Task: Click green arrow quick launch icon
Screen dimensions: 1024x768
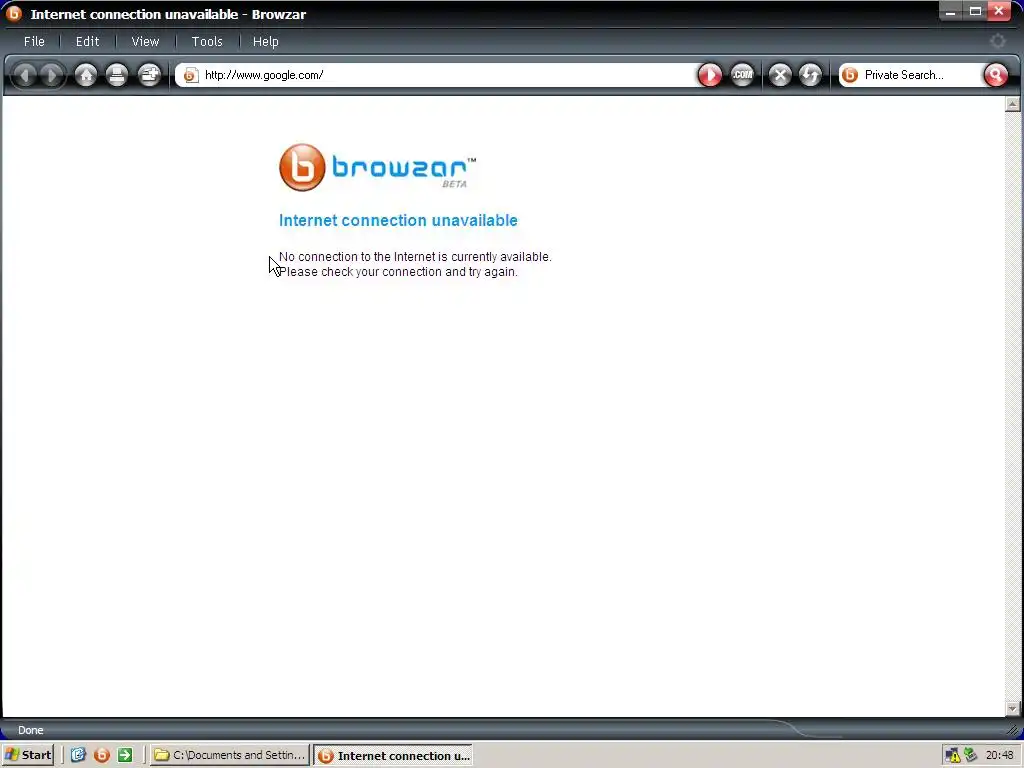Action: (125, 756)
